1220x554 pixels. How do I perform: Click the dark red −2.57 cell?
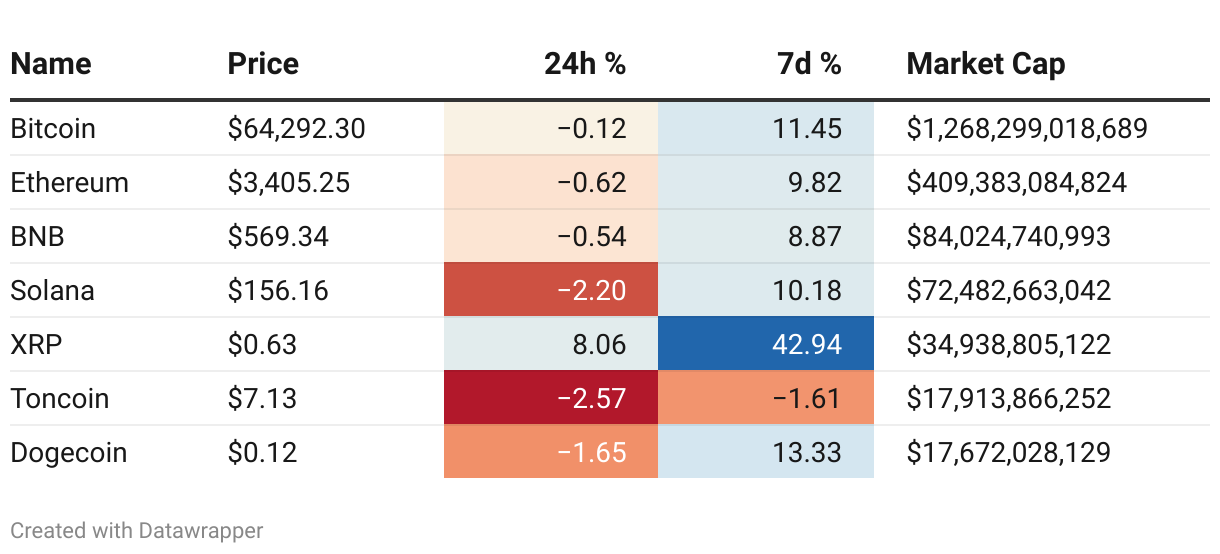click(x=551, y=398)
